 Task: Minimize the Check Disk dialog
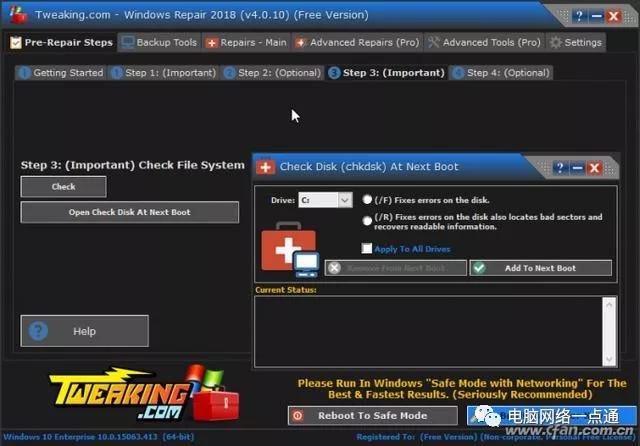[x=577, y=168]
